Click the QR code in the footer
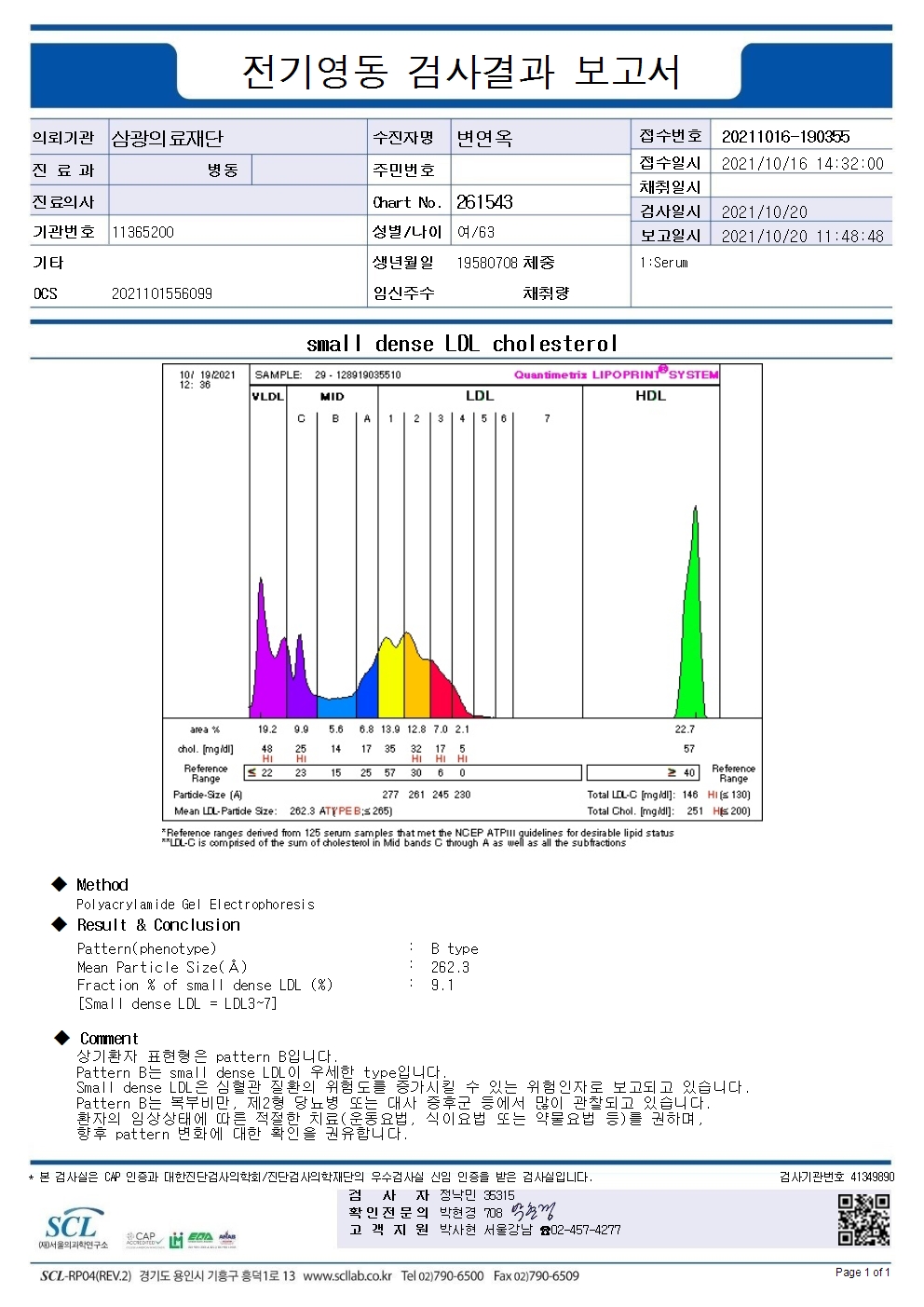 coord(863,1219)
